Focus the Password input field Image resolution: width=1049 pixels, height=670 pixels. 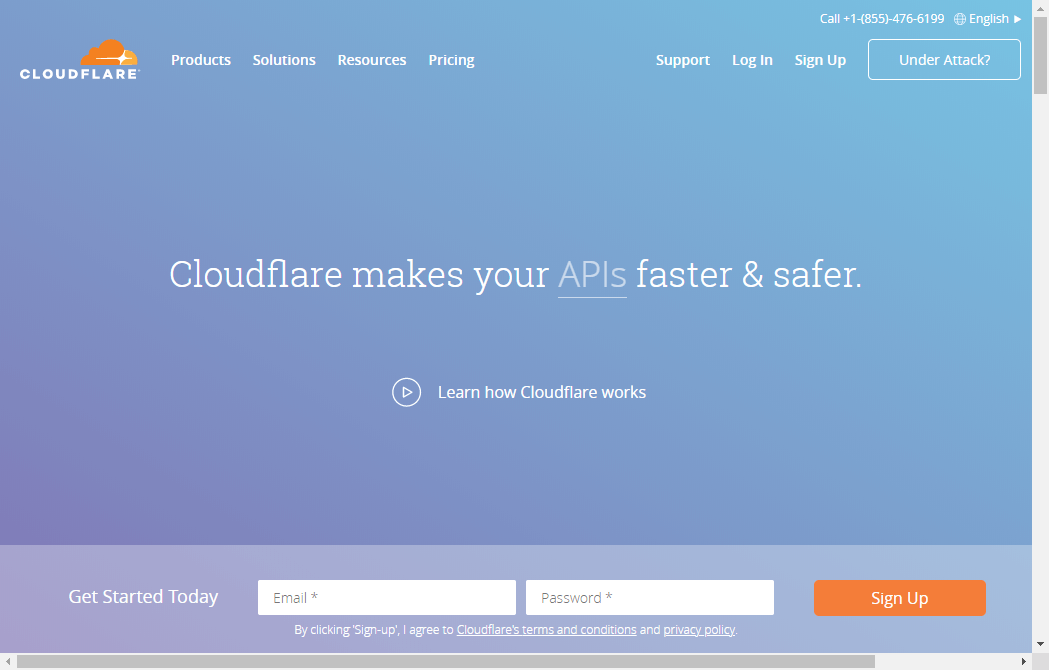[650, 598]
